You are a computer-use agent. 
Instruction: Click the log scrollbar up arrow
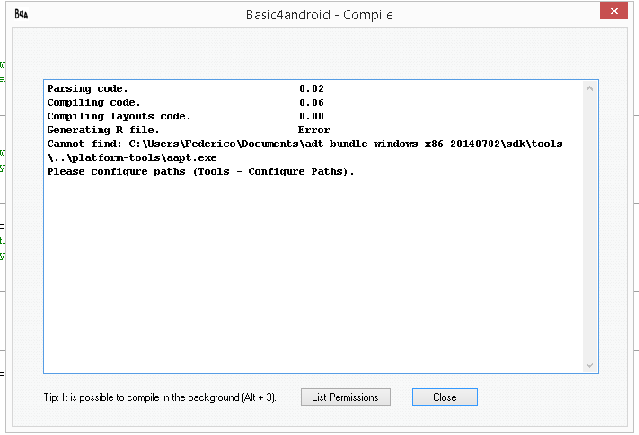[590, 88]
